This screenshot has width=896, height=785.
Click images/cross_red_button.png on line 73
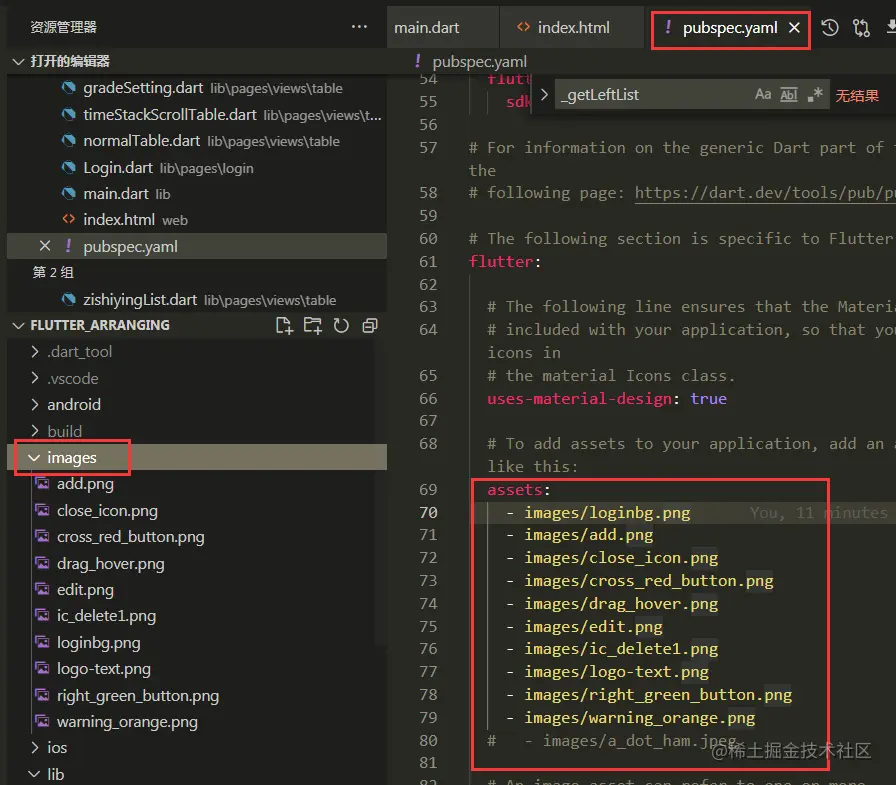pos(649,580)
